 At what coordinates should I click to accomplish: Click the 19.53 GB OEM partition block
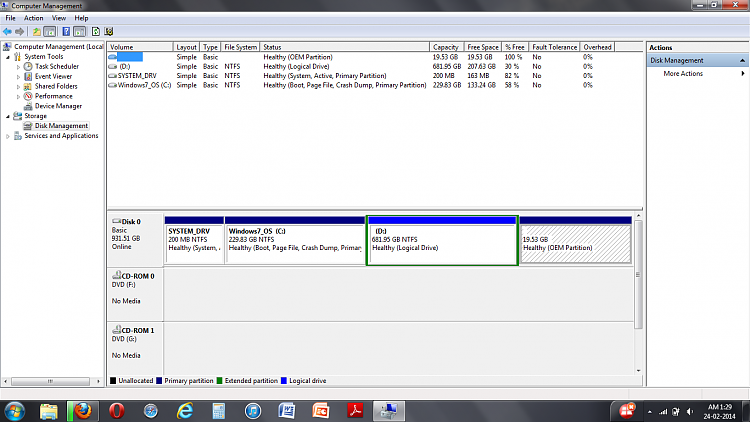click(x=575, y=240)
